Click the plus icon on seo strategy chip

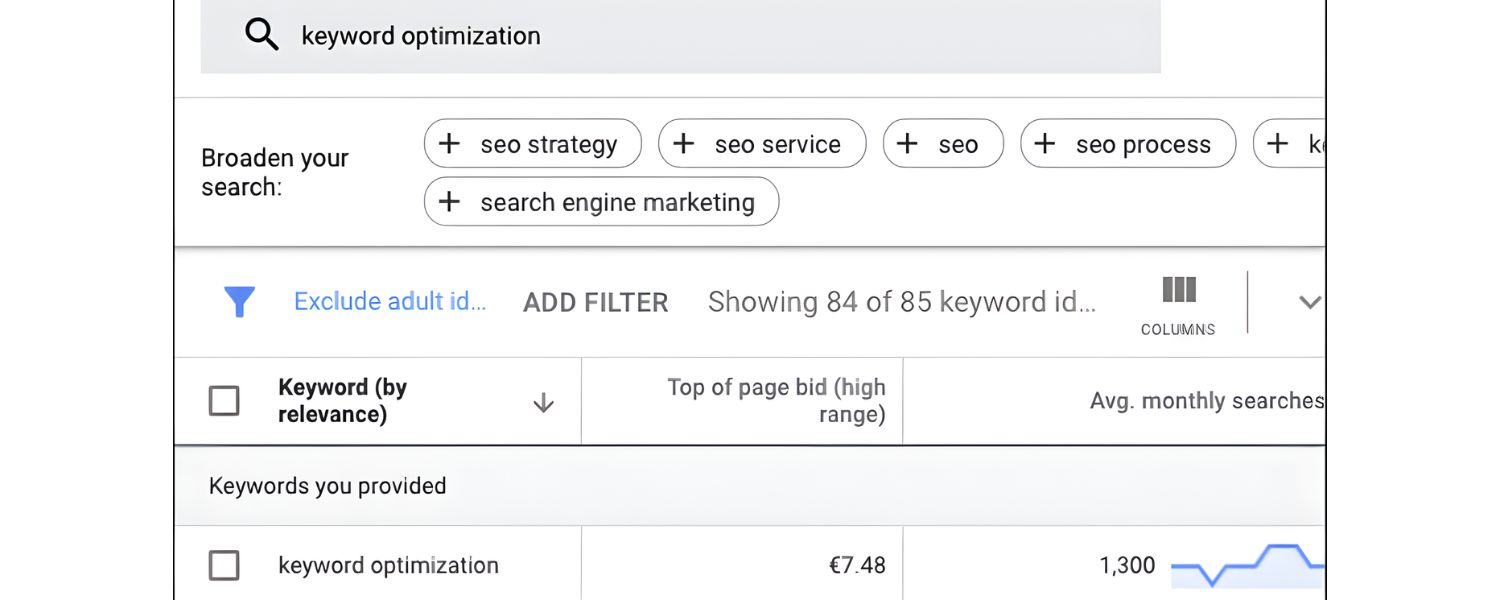(449, 144)
